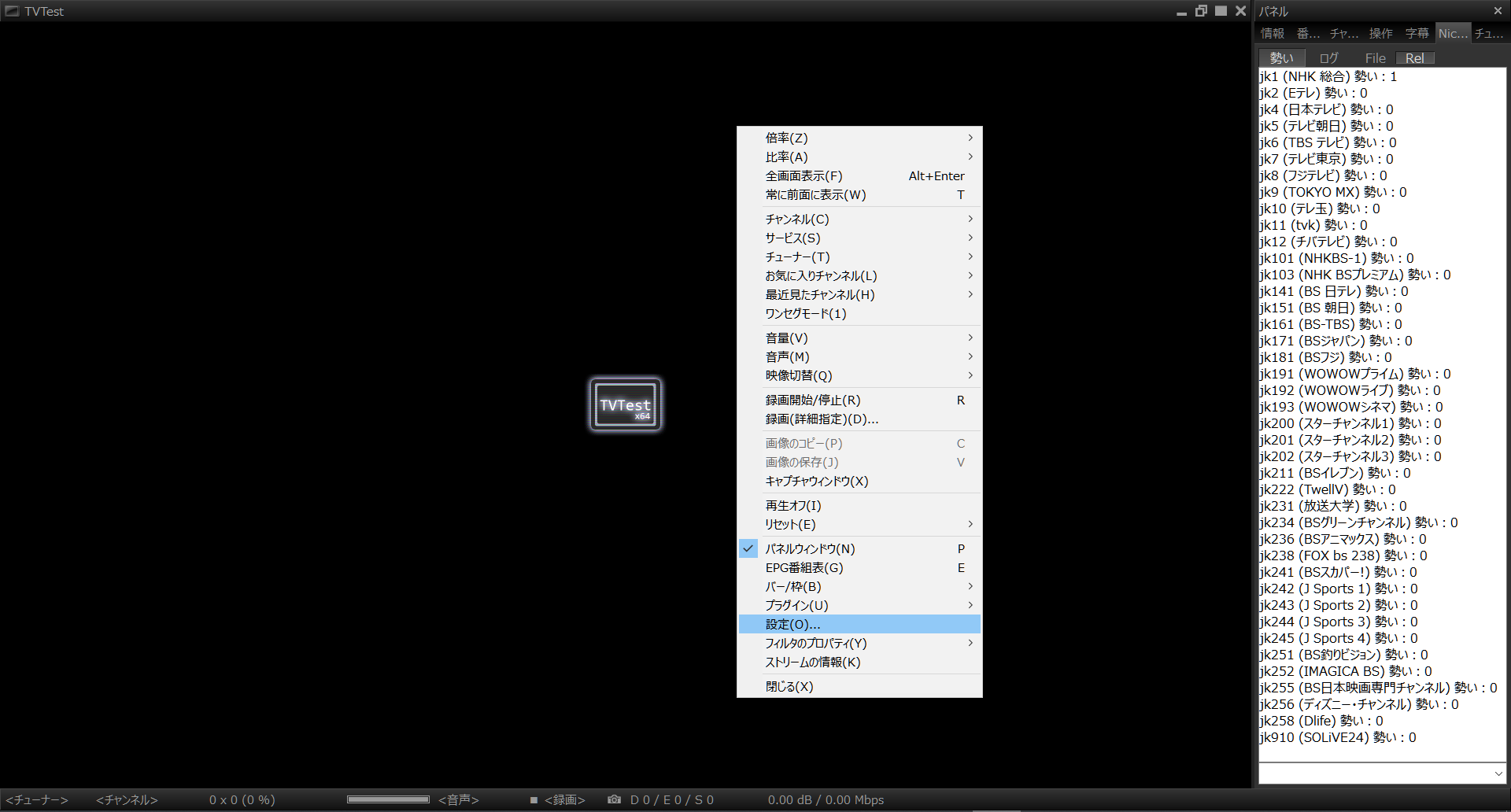Click the volume slider in status bar
This screenshot has height=812, width=1511.
pyautogui.click(x=388, y=799)
